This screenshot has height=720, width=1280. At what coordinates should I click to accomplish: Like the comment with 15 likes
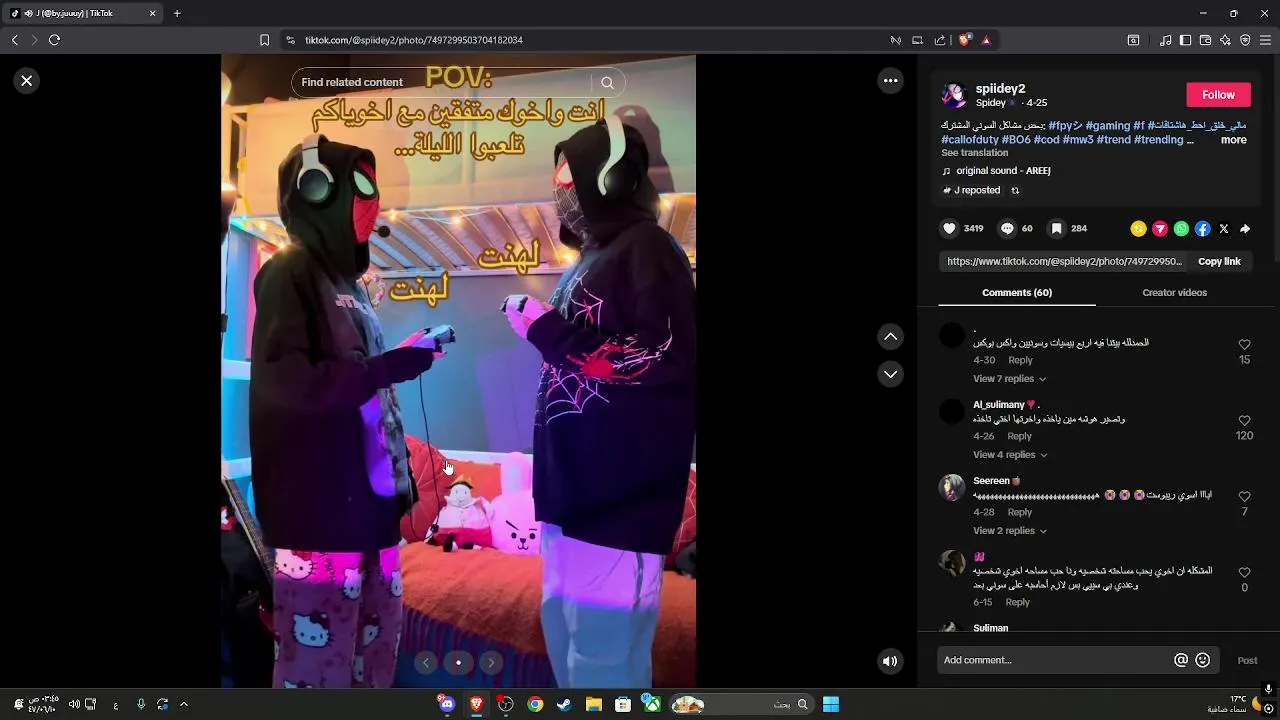[1244, 345]
